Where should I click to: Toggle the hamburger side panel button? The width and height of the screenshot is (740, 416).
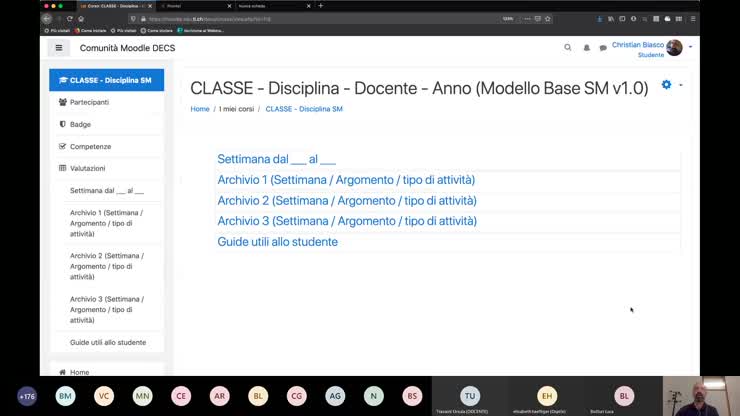click(58, 47)
